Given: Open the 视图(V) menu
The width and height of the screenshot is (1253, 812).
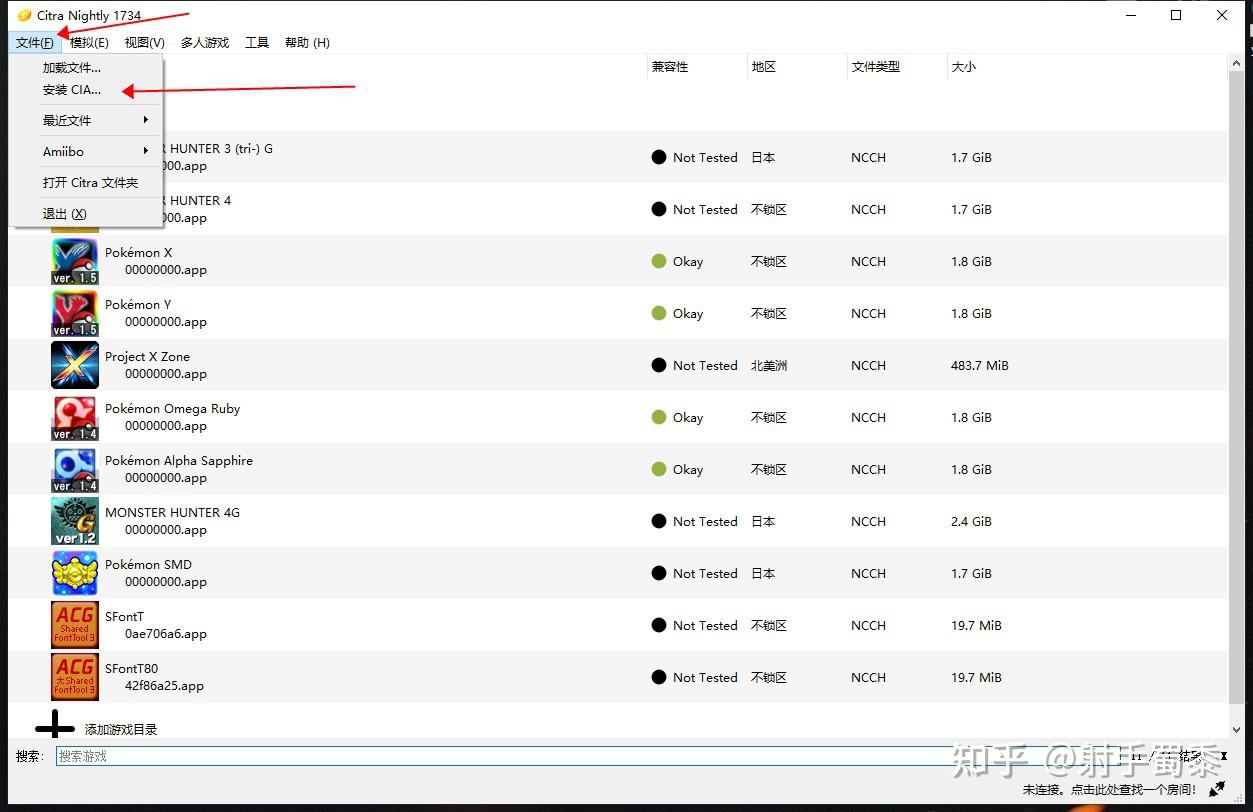Looking at the screenshot, I should tap(144, 42).
